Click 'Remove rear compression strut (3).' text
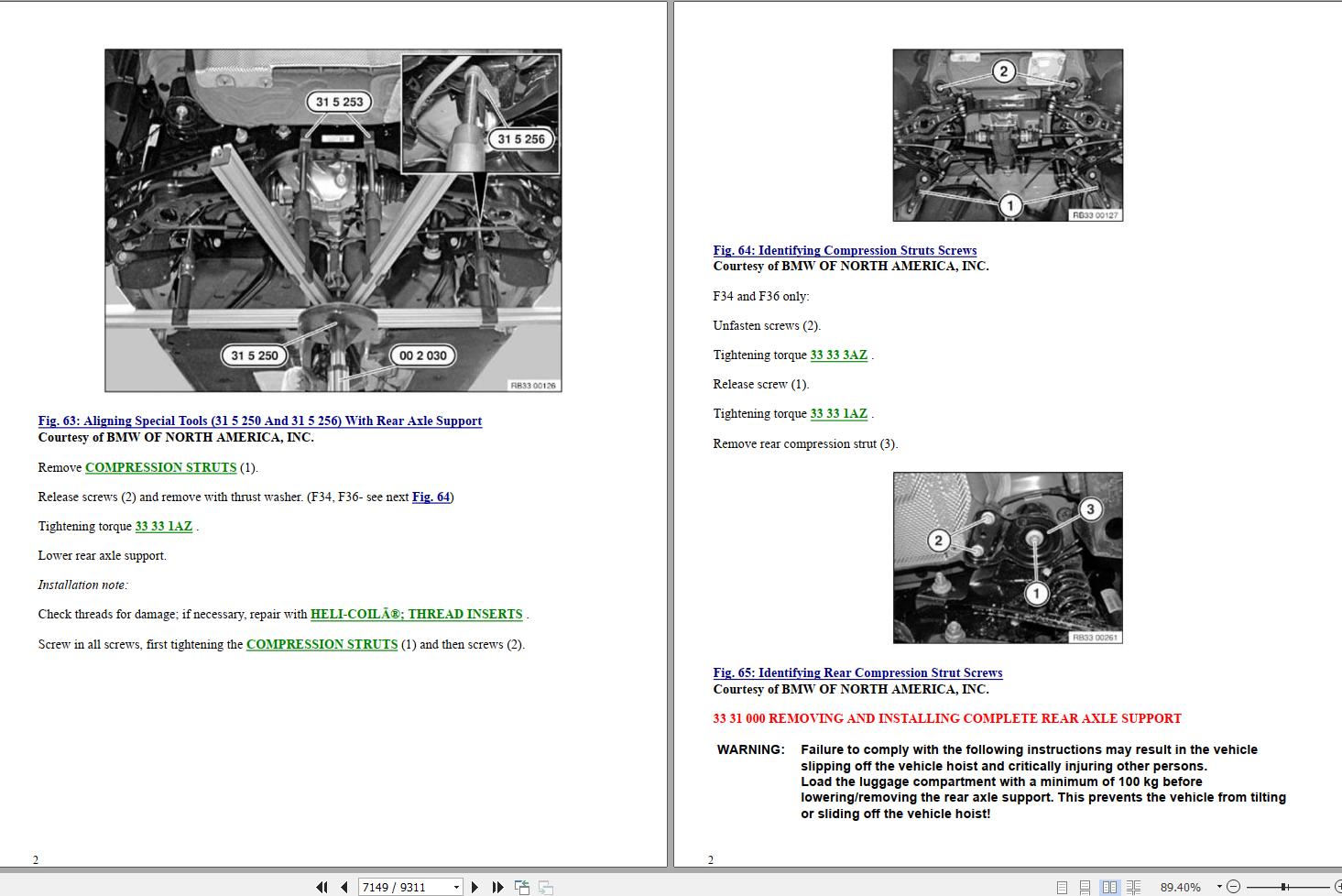This screenshot has width=1342, height=896. 805,443
